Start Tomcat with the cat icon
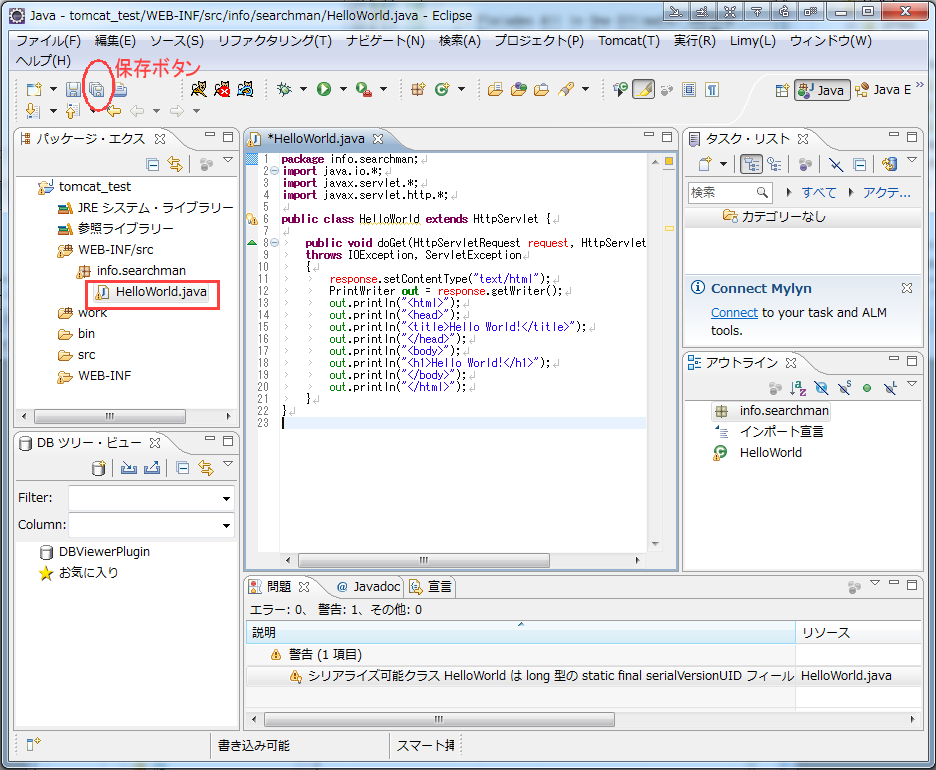Viewport: 936px width, 770px height. [199, 90]
